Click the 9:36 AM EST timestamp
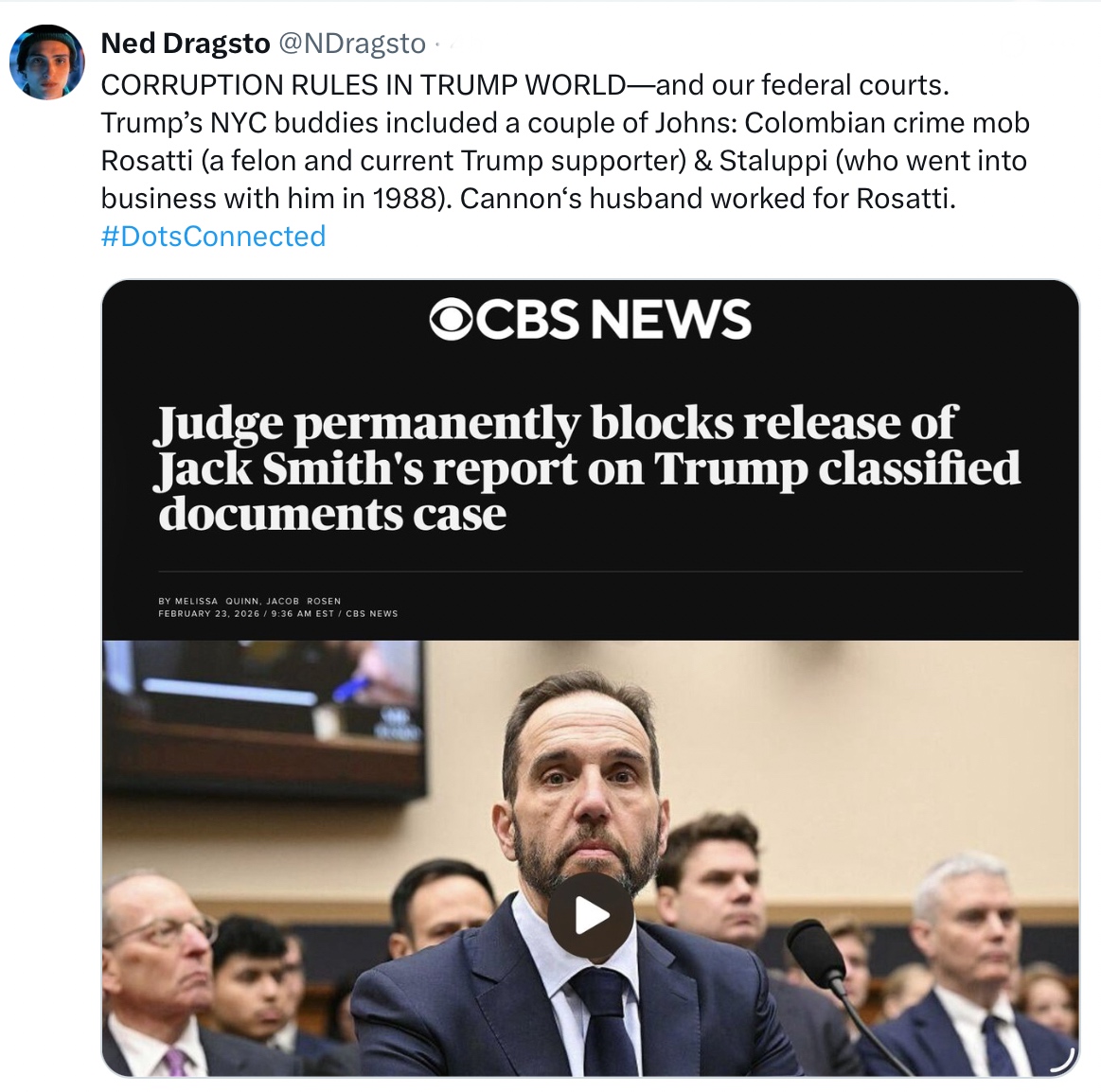The width and height of the screenshot is (1101, 1092). click(x=302, y=613)
